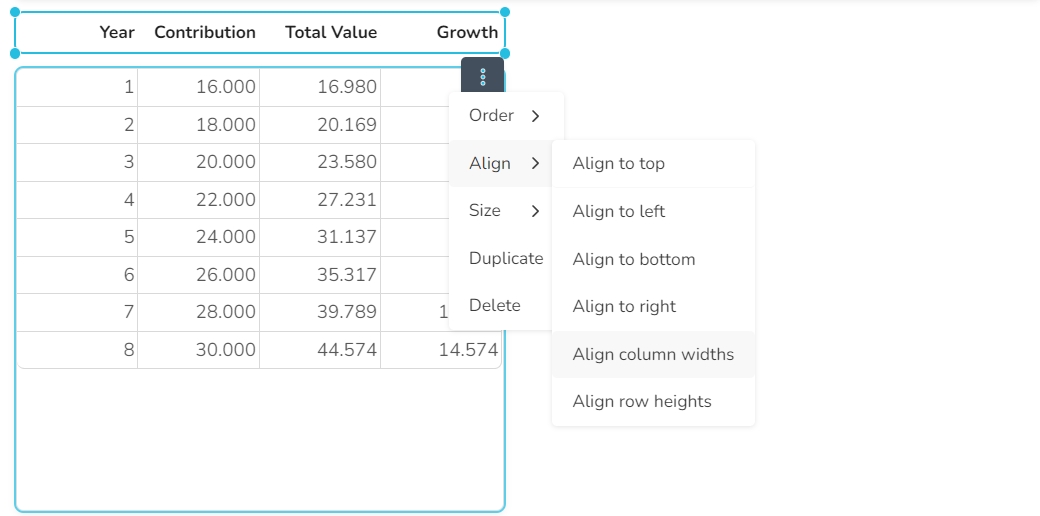Click the bottom-left selection handle of header row

15,53
